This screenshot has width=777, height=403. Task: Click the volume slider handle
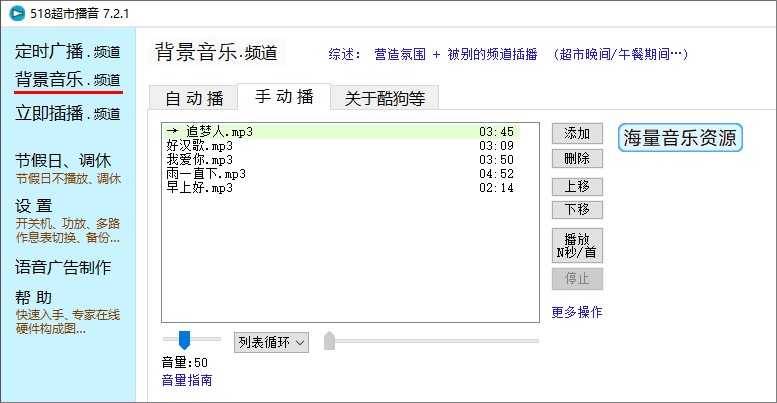click(x=184, y=340)
